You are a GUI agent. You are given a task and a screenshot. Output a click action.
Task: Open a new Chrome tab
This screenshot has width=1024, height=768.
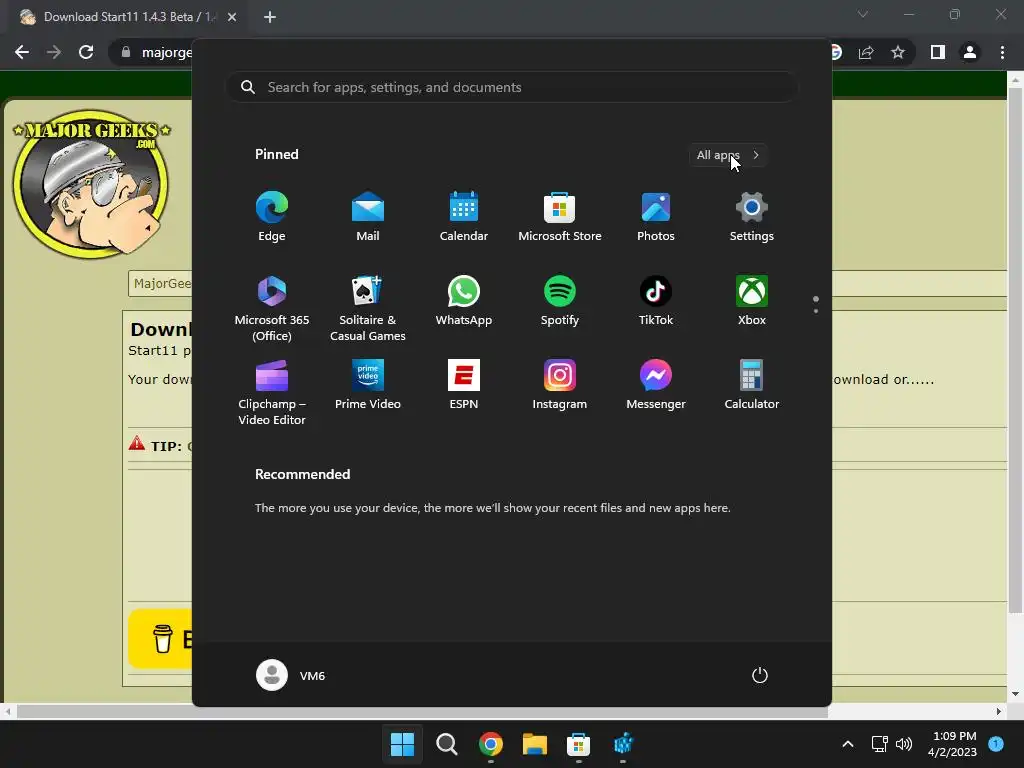270,17
